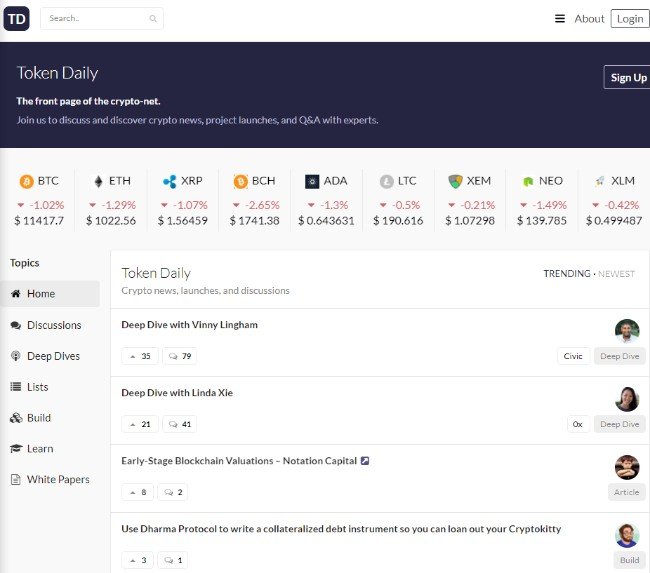Click the Cardano ADA coin icon
Screen dimensions: 650x573
pyautogui.click(x=312, y=181)
